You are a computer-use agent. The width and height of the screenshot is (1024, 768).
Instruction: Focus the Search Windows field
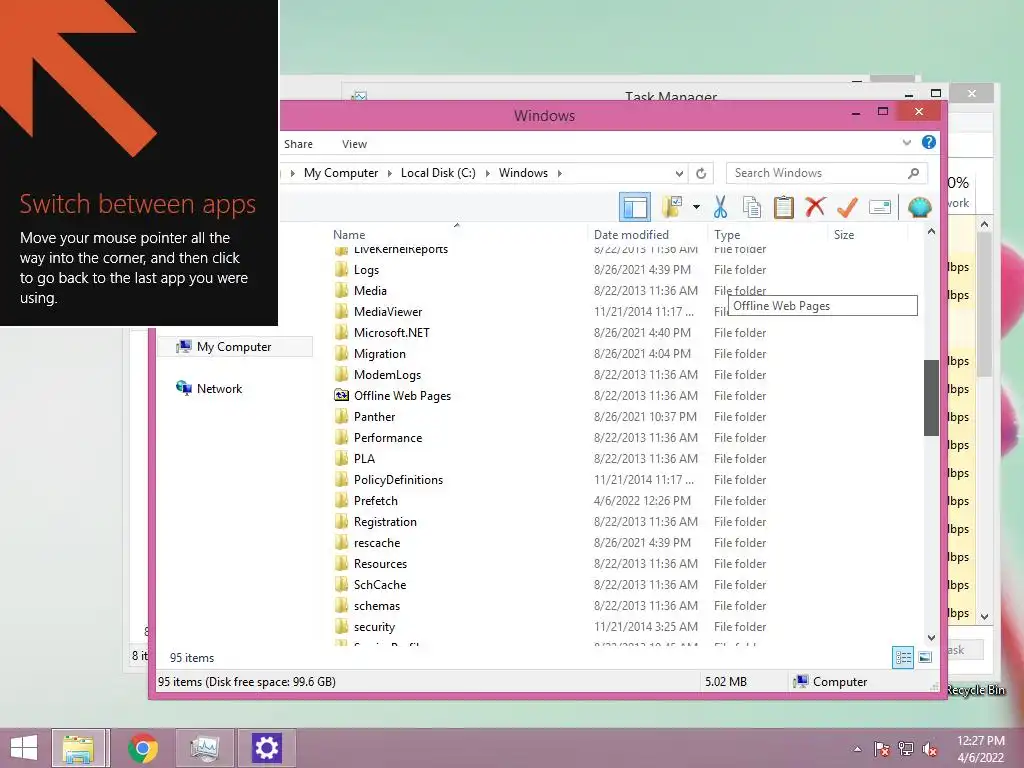(x=827, y=173)
